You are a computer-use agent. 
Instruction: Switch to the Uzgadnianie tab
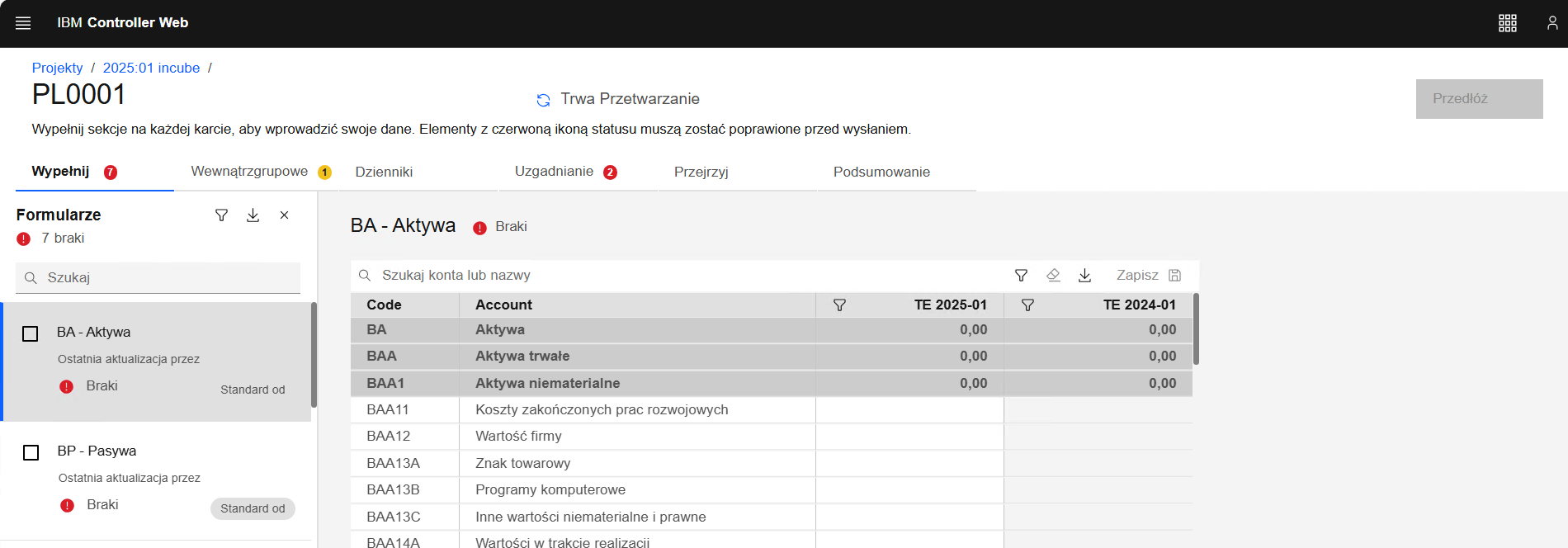[554, 172]
